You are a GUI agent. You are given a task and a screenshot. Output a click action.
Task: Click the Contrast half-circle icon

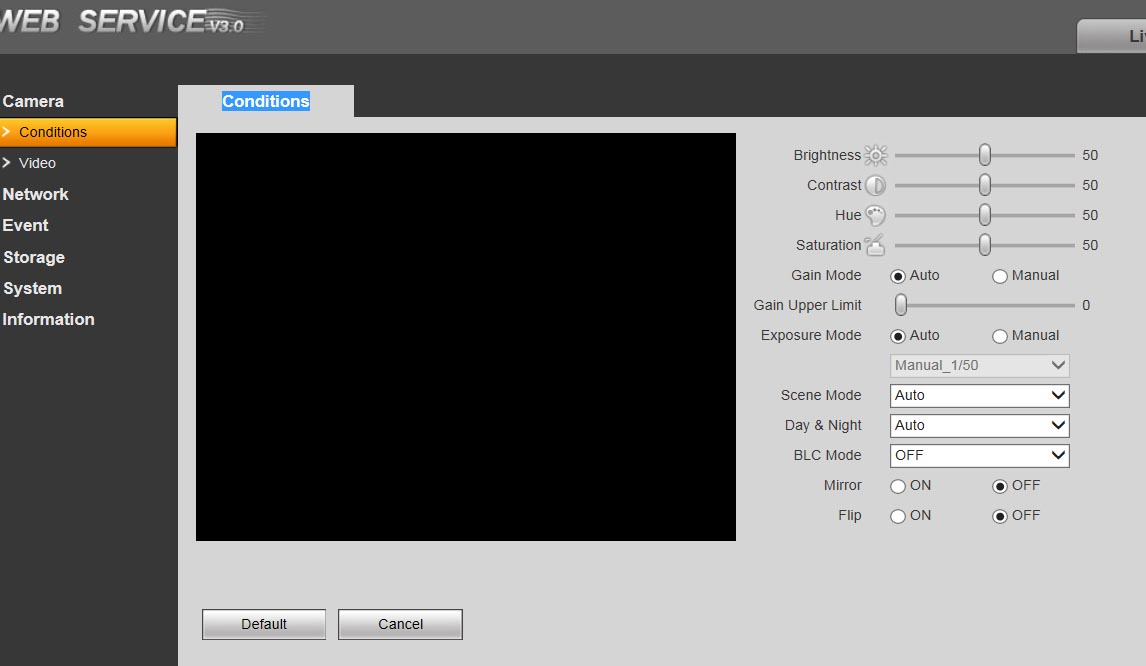(875, 185)
